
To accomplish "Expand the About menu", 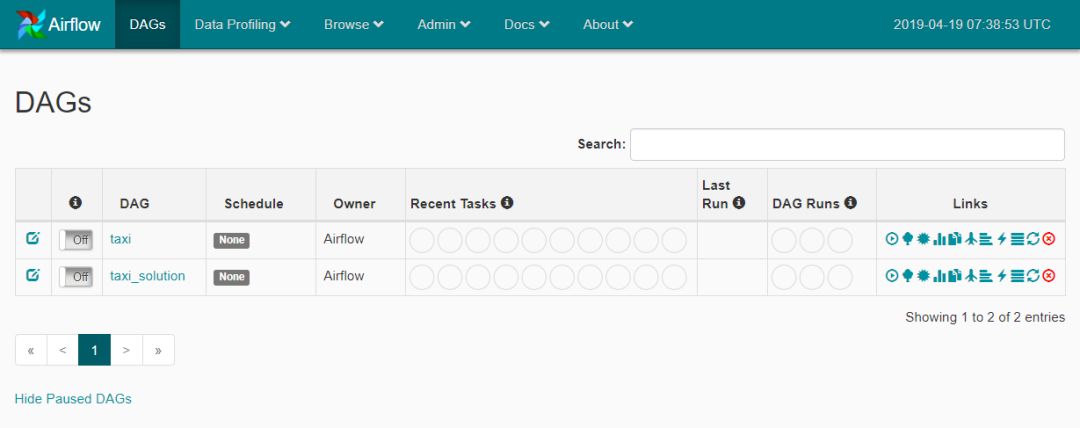I will (608, 24).
